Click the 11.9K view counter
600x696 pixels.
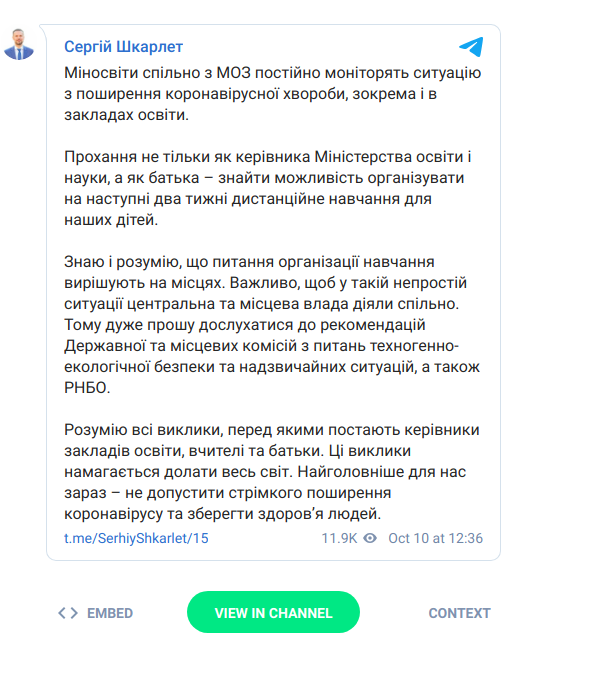pos(339,538)
